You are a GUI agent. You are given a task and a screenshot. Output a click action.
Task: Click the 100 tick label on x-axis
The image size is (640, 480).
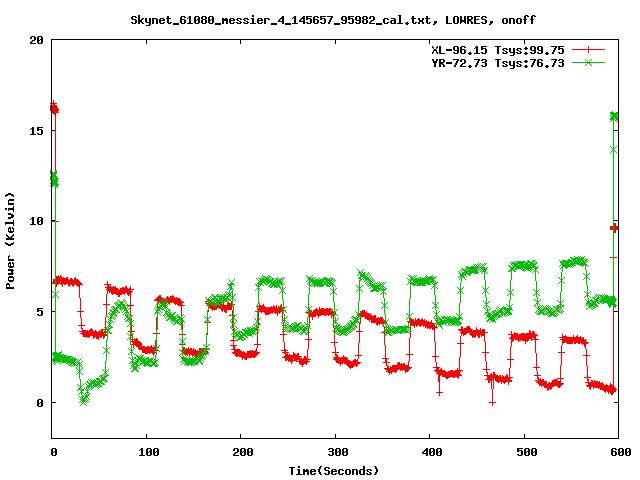[147, 453]
